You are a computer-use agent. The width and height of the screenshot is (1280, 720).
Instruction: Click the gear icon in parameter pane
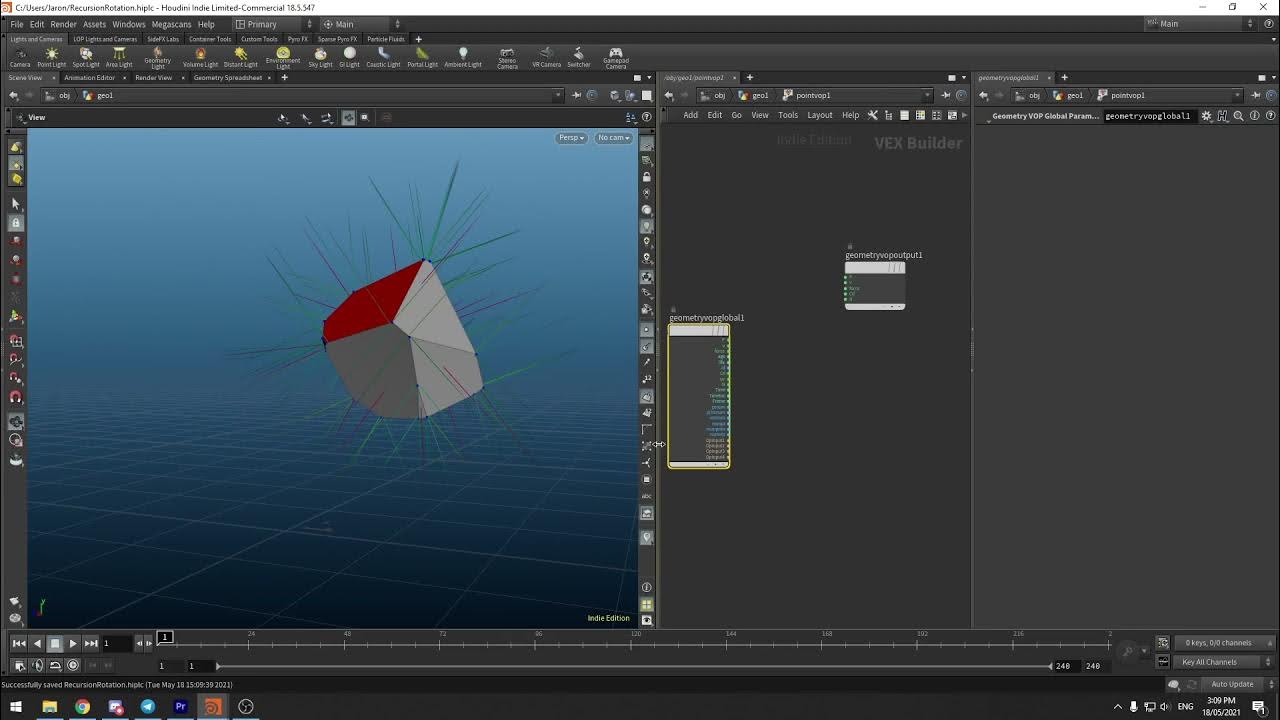pyautogui.click(x=1206, y=116)
